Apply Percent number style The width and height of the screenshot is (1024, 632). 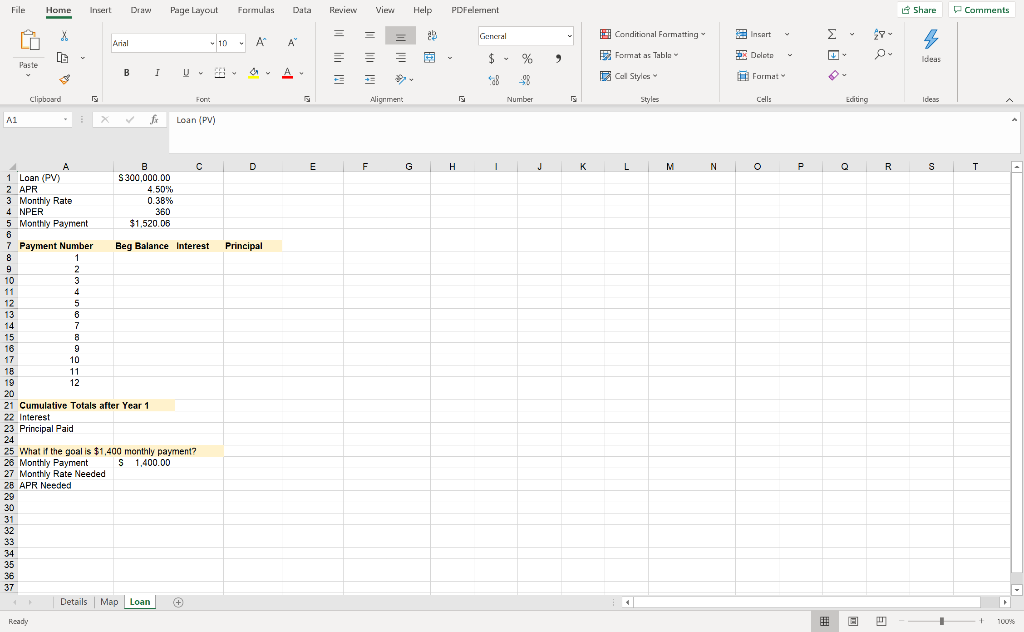click(x=527, y=58)
